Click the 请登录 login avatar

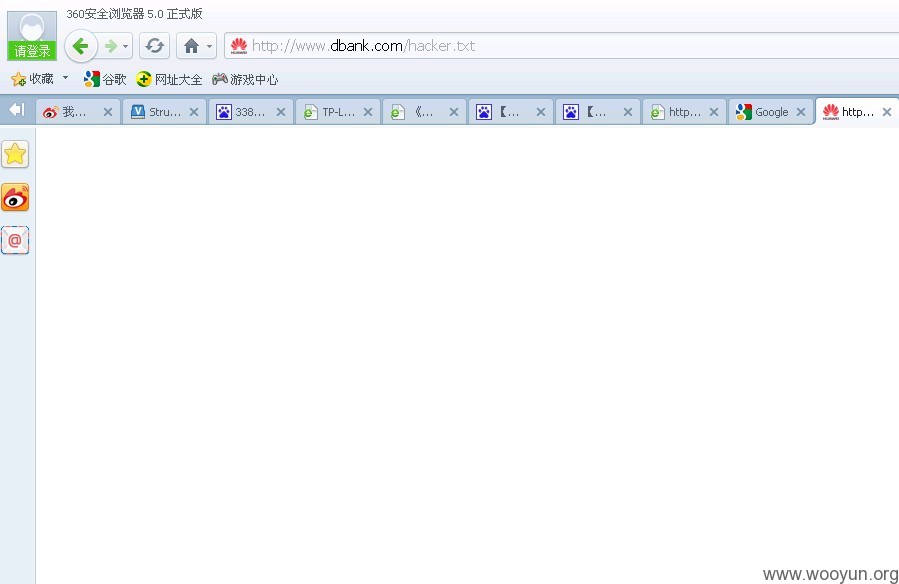tap(32, 36)
